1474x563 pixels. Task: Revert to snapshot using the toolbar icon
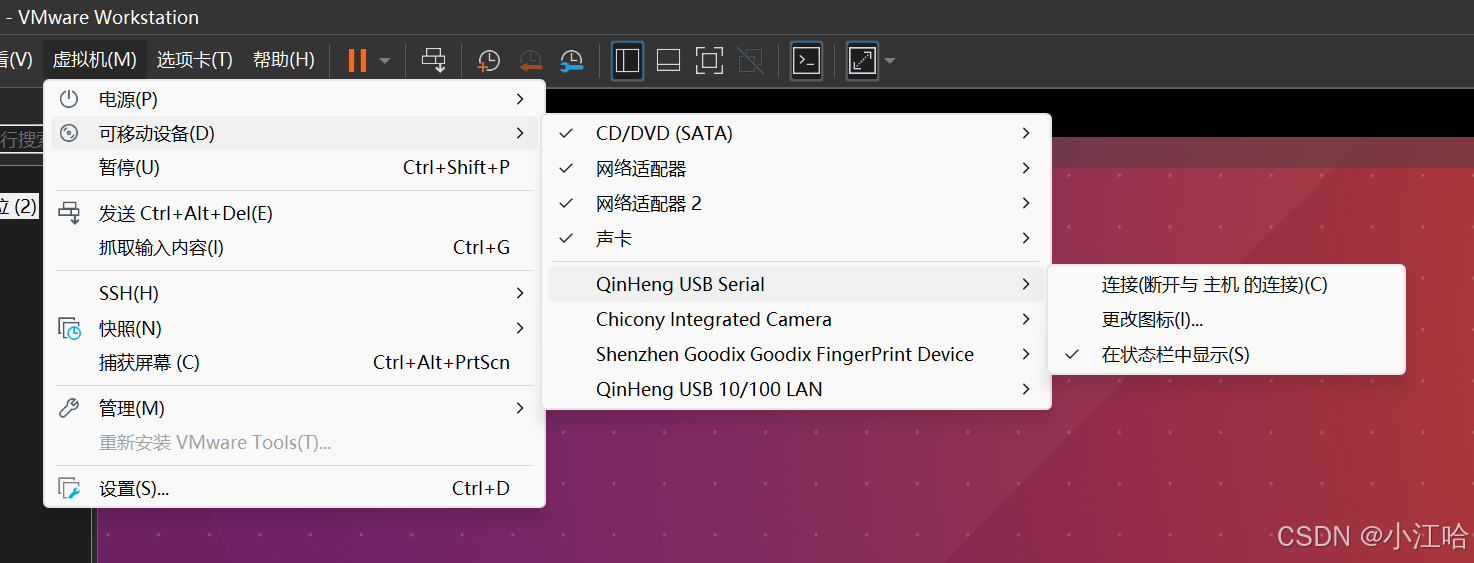click(530, 61)
